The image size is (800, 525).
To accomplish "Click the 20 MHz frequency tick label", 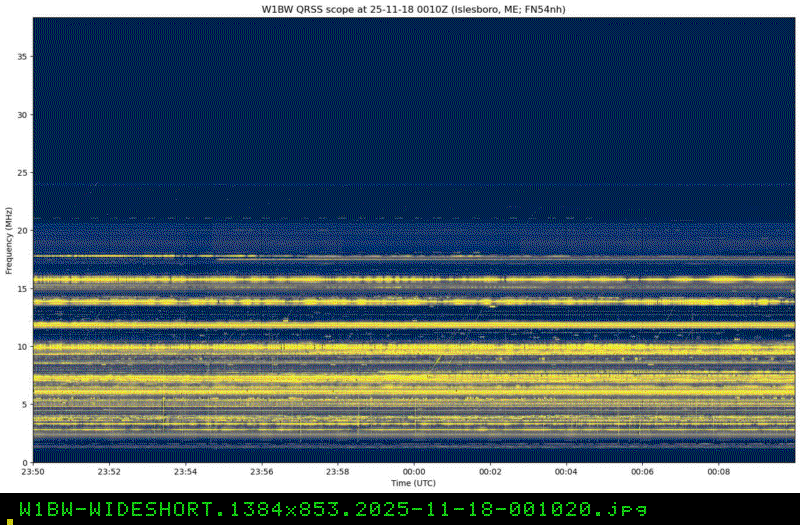I will pos(22,231).
